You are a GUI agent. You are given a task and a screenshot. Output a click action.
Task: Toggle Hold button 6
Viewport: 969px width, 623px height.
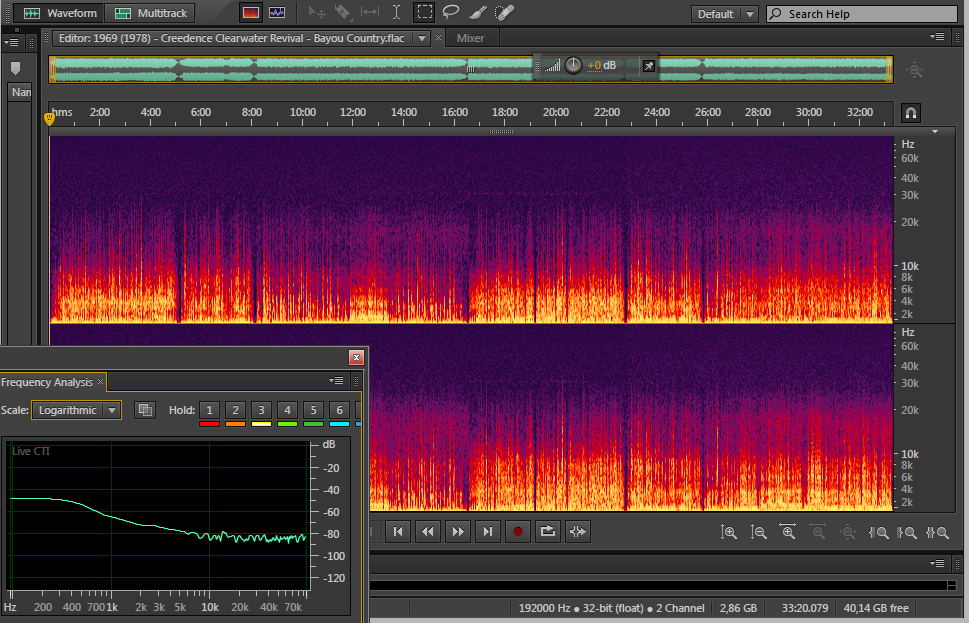(339, 410)
